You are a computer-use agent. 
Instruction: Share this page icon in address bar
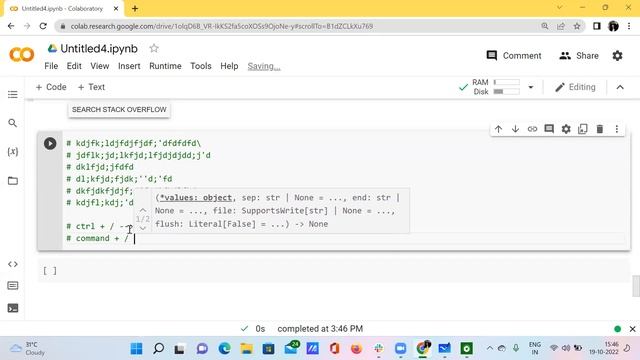561,26
